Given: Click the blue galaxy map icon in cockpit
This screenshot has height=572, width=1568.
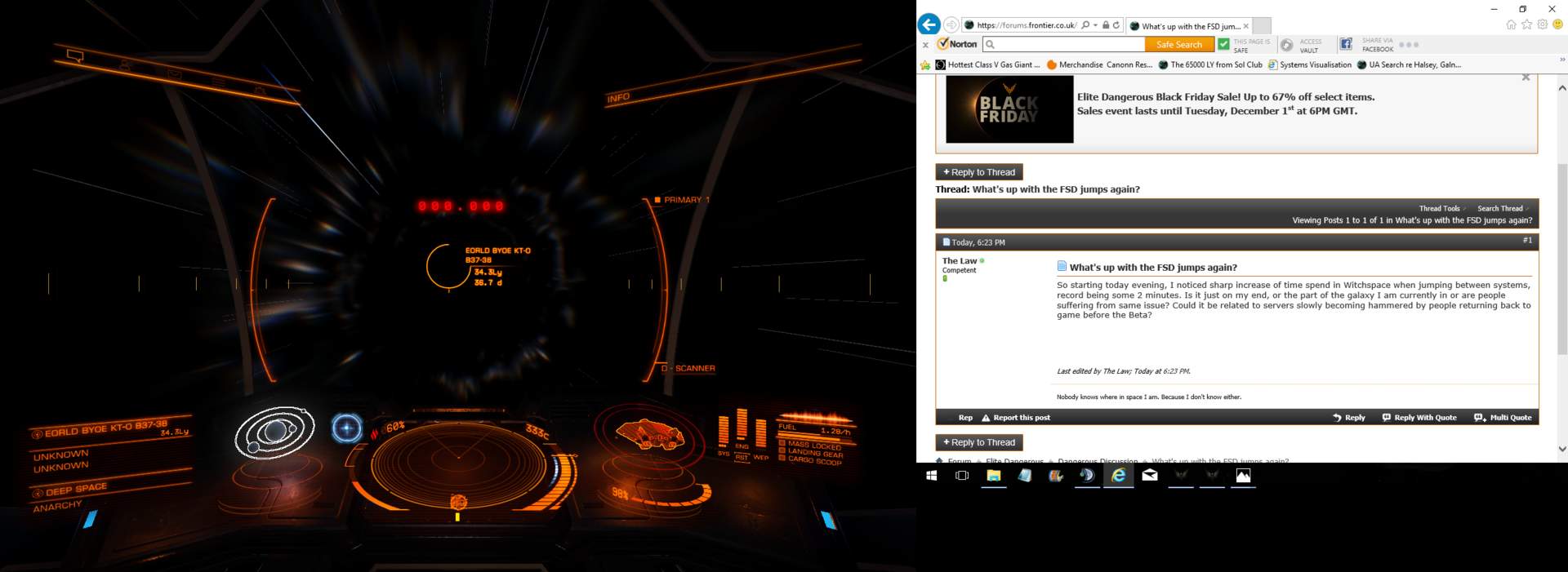Looking at the screenshot, I should coord(346,428).
